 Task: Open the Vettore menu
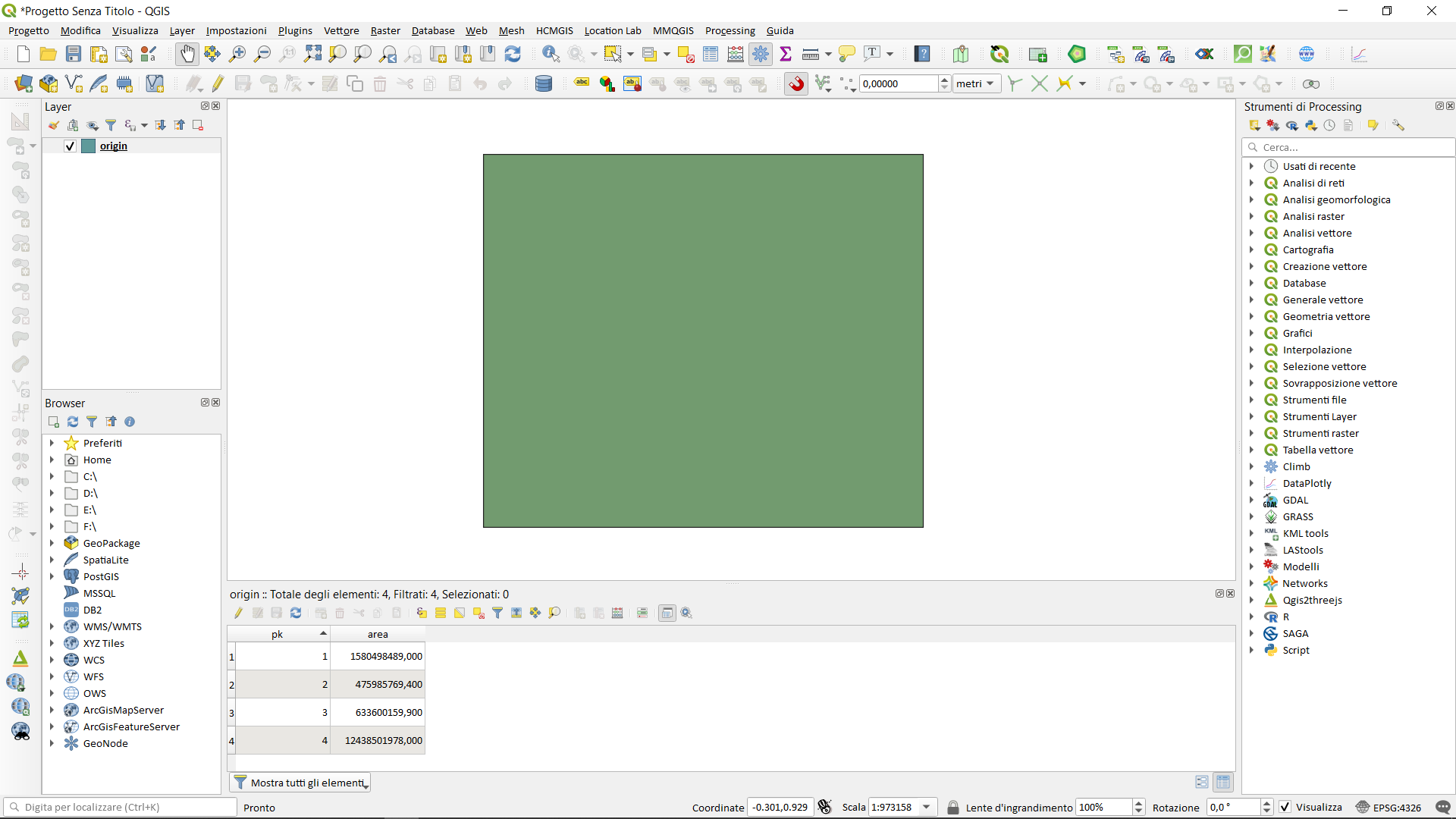tap(341, 30)
